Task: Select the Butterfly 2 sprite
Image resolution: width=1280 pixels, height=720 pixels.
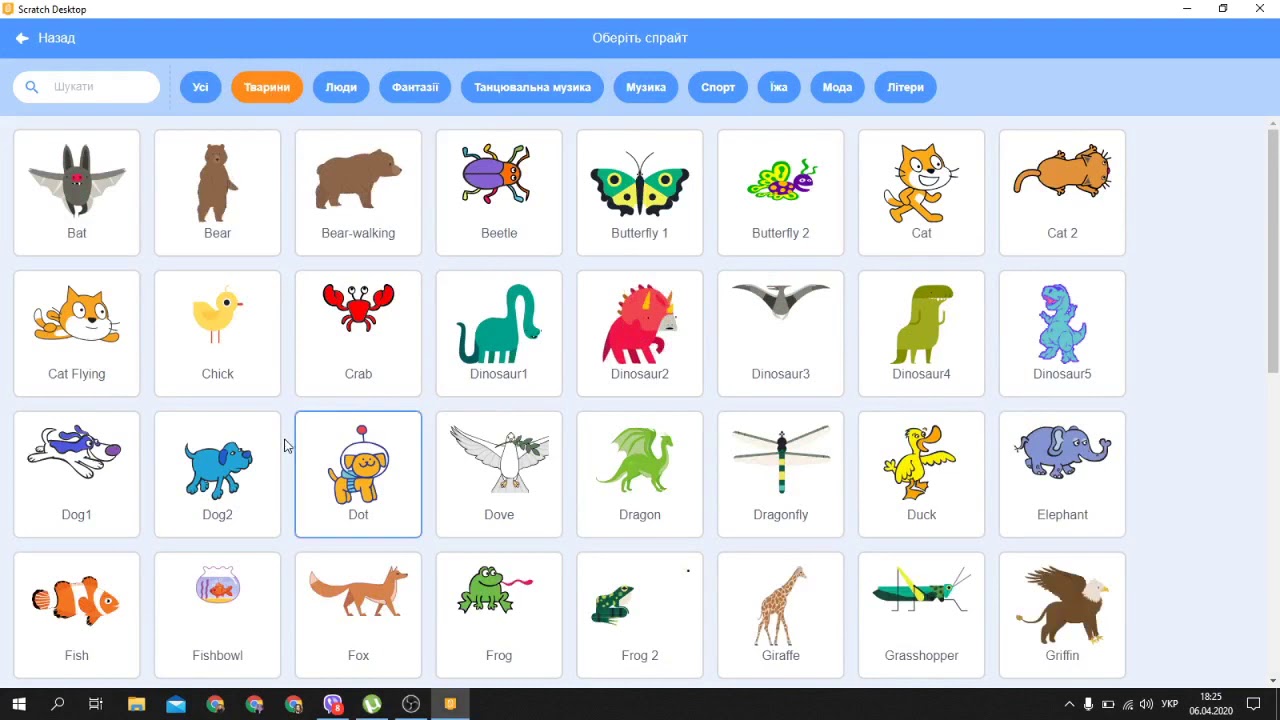Action: (781, 192)
